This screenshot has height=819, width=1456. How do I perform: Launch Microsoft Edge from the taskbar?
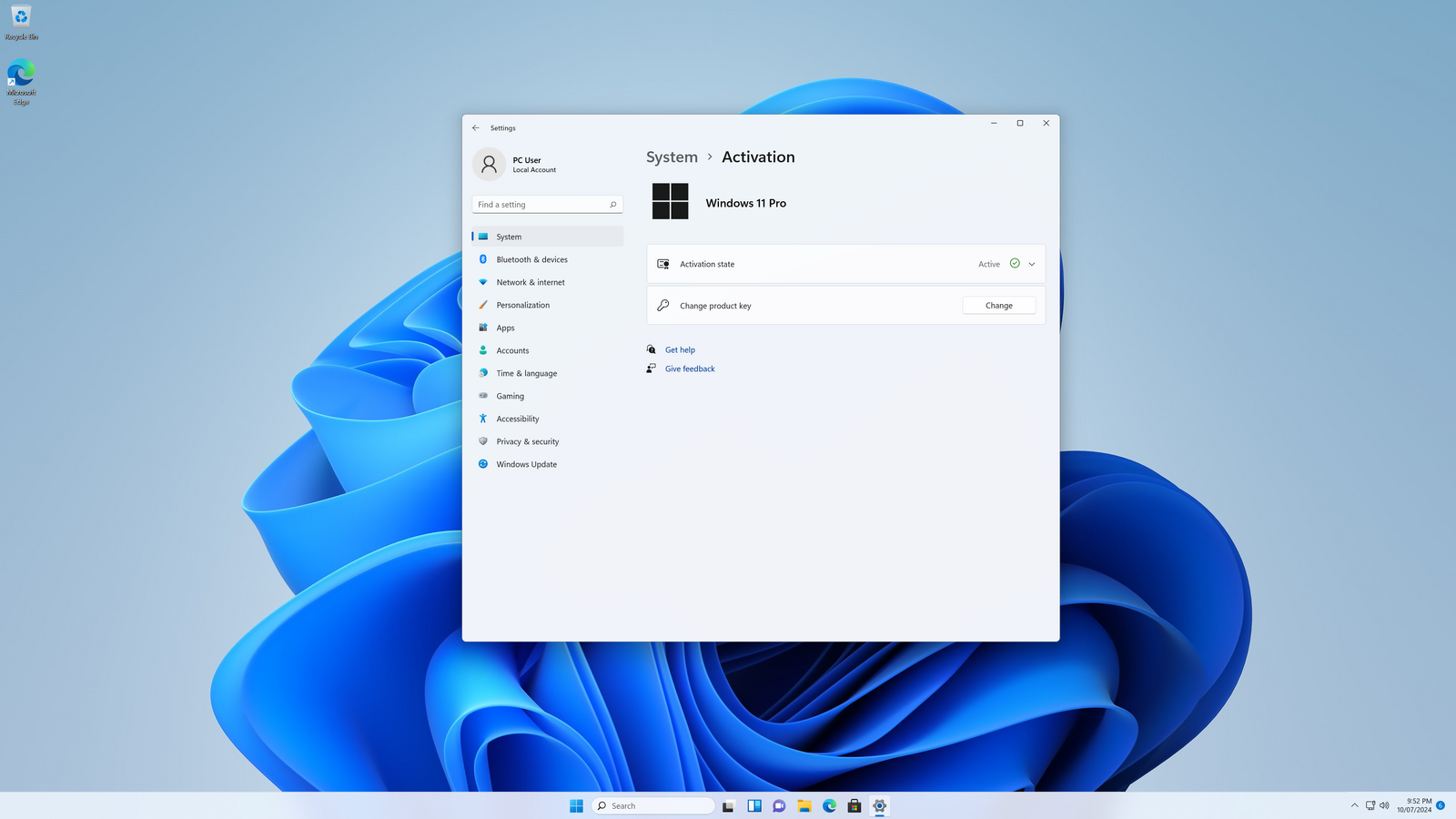pyautogui.click(x=830, y=805)
